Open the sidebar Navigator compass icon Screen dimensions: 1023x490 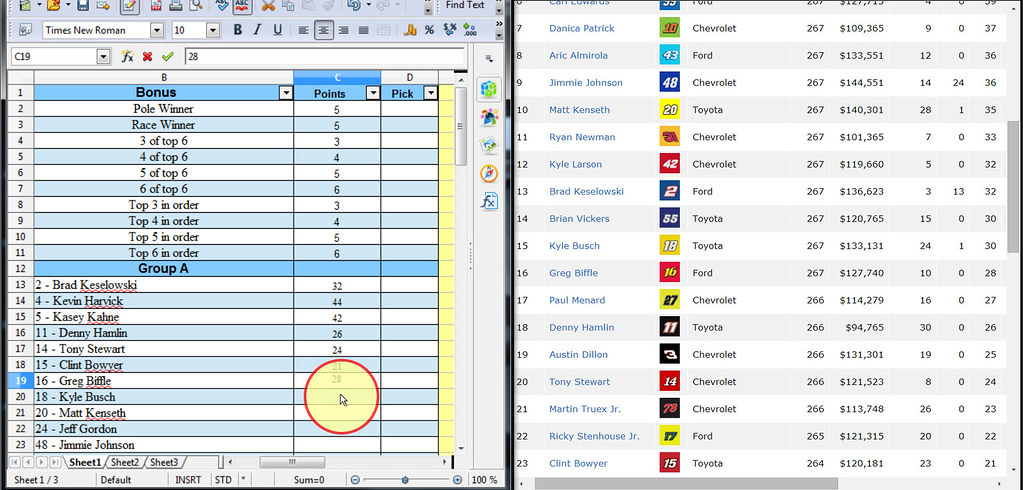[x=489, y=173]
